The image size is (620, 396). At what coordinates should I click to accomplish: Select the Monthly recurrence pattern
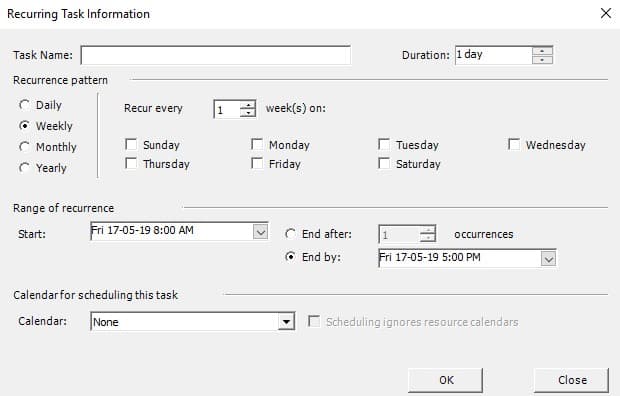24,147
